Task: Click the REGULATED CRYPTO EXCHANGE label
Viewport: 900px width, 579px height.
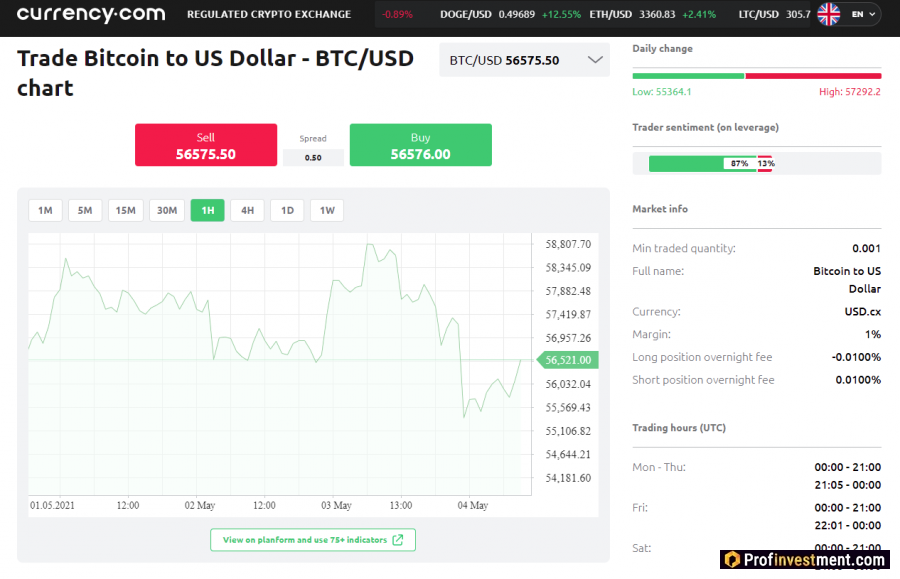Action: 269,14
